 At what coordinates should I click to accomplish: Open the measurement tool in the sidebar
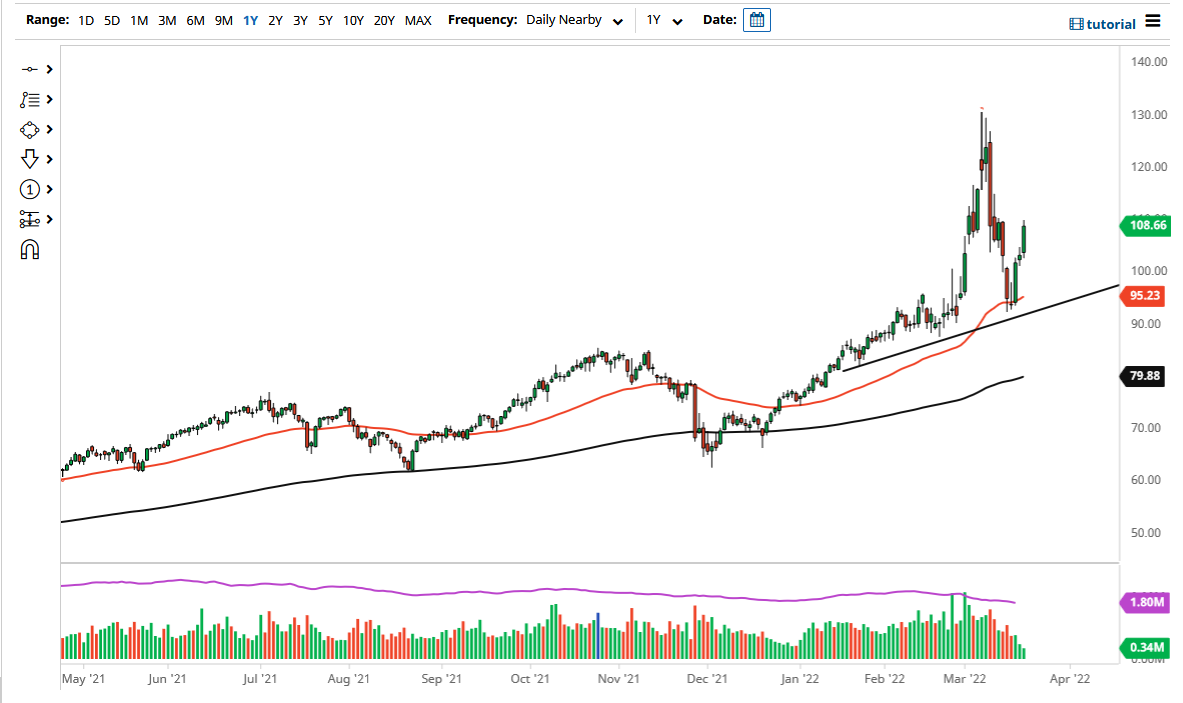[30, 219]
